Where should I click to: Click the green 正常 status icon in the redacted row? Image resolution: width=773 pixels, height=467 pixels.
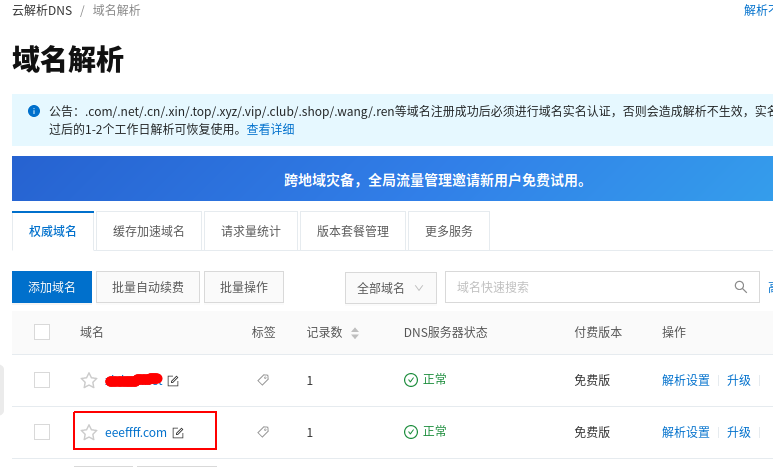pos(411,380)
